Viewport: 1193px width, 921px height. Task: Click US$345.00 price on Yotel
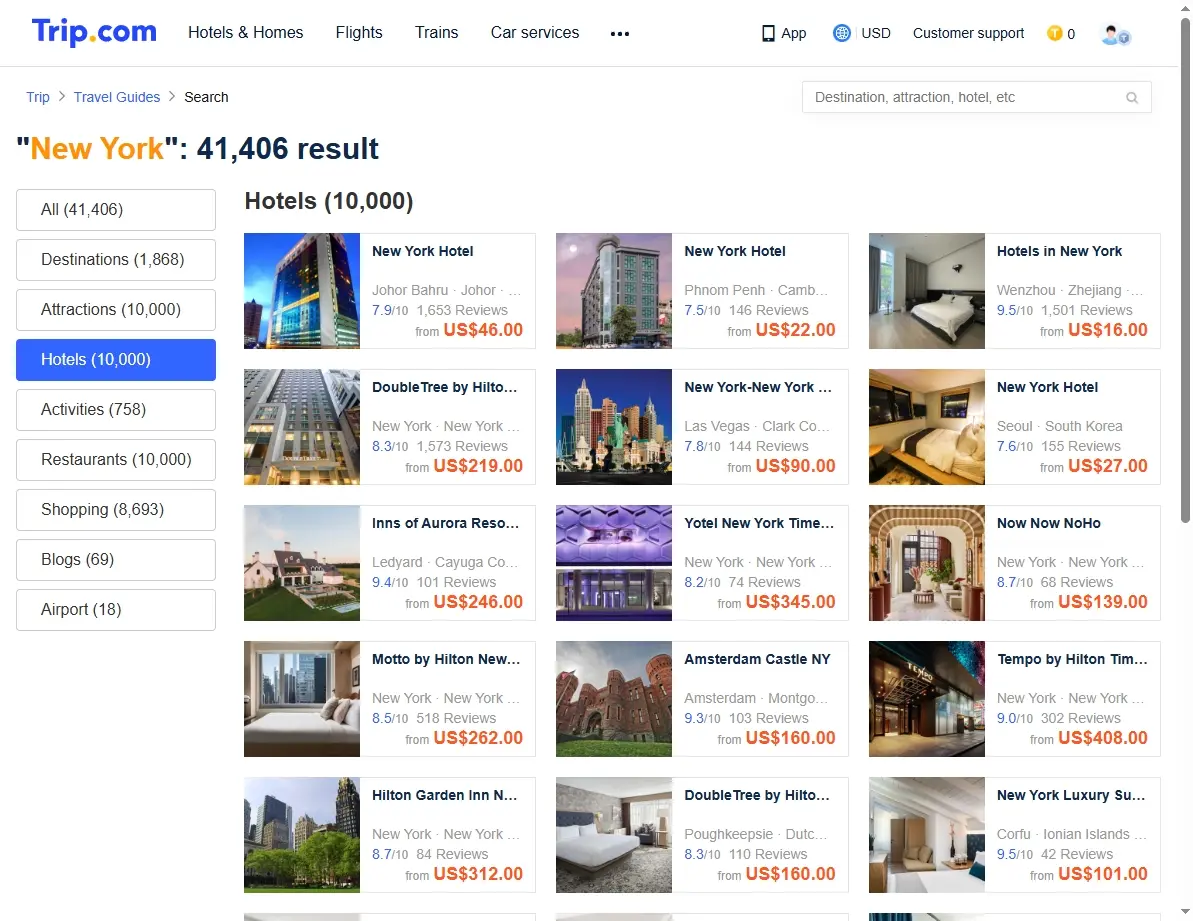791,602
